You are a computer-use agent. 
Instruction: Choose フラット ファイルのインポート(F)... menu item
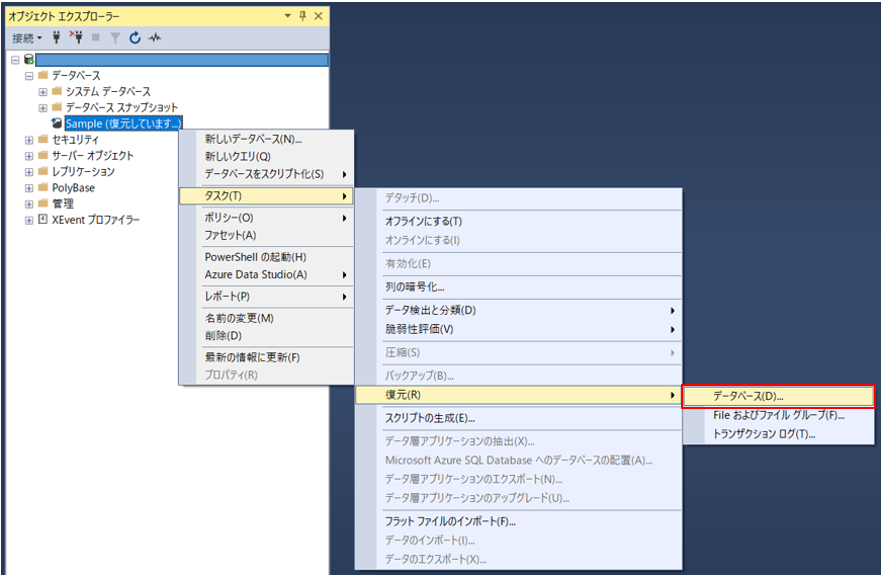click(519, 522)
